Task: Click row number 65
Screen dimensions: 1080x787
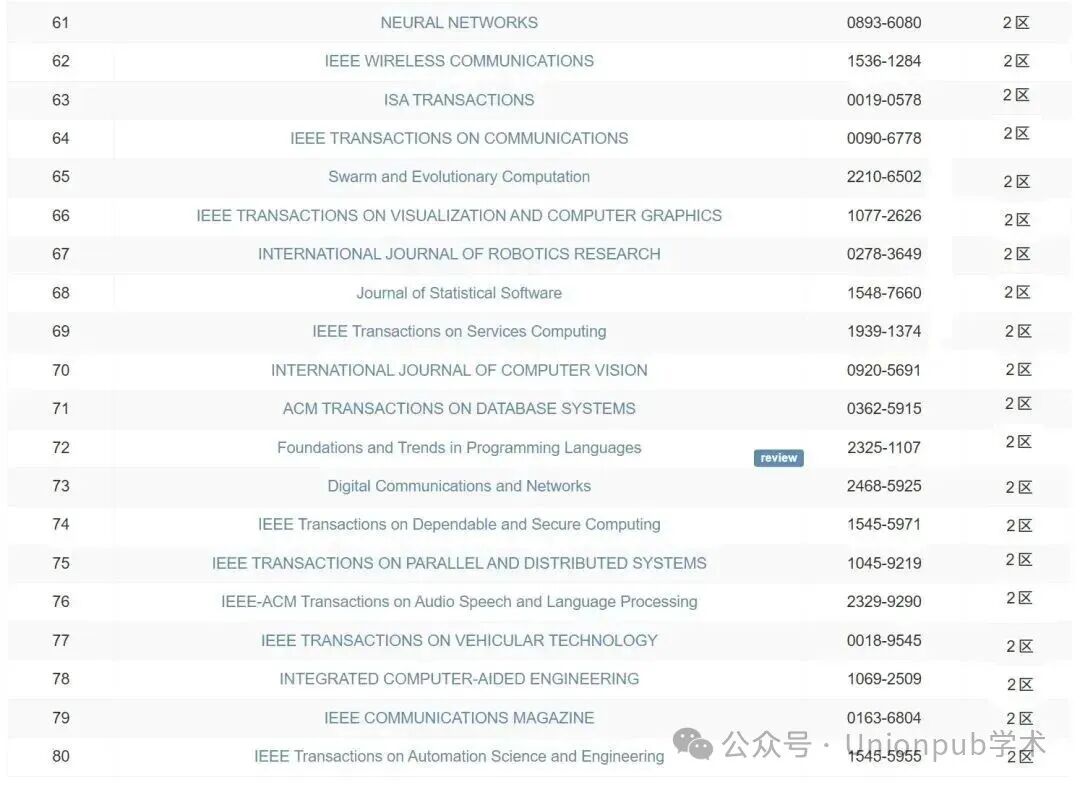Action: (x=61, y=177)
